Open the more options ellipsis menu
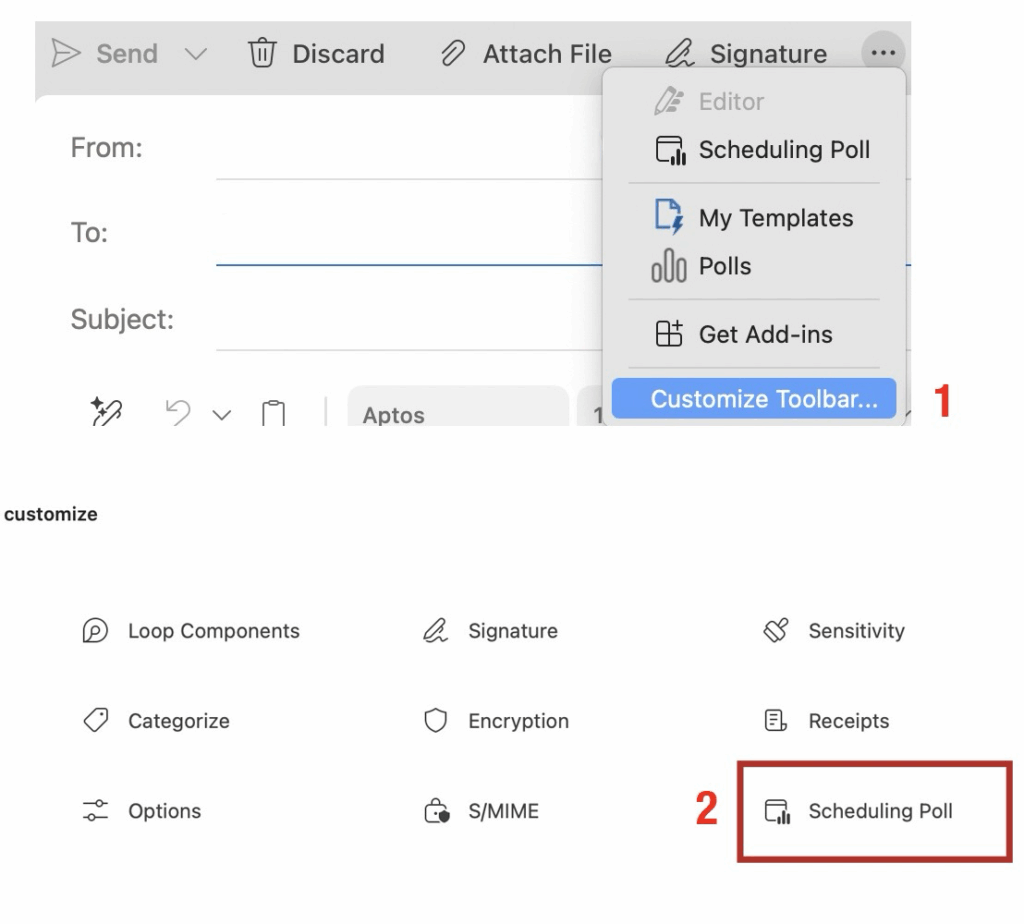 pos(882,53)
